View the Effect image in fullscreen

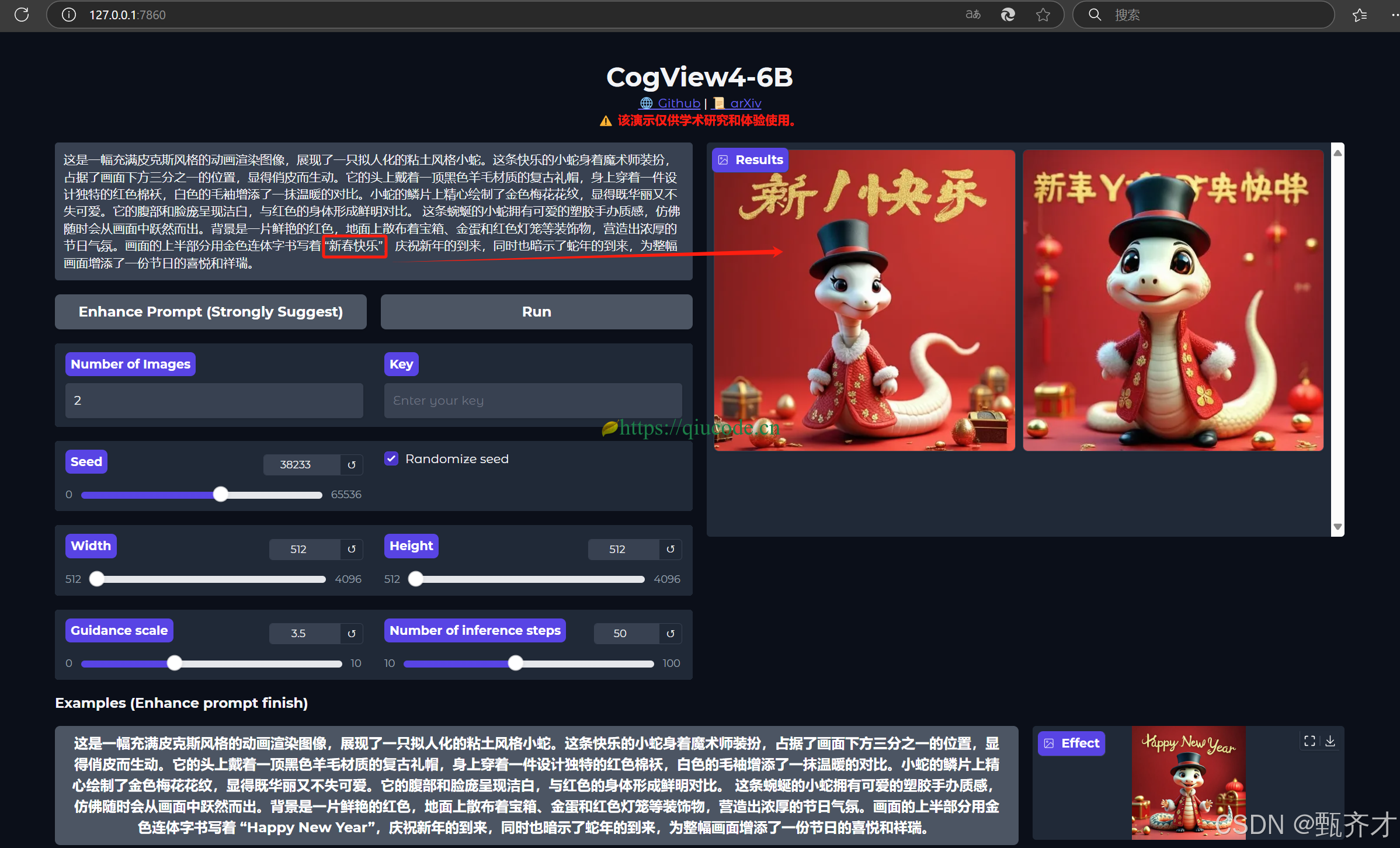[1310, 741]
